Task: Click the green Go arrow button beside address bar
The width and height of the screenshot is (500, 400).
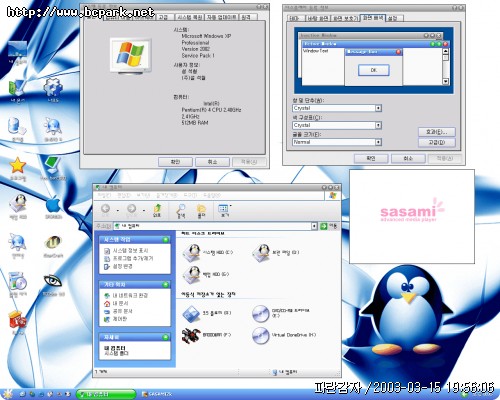Action: coord(323,226)
